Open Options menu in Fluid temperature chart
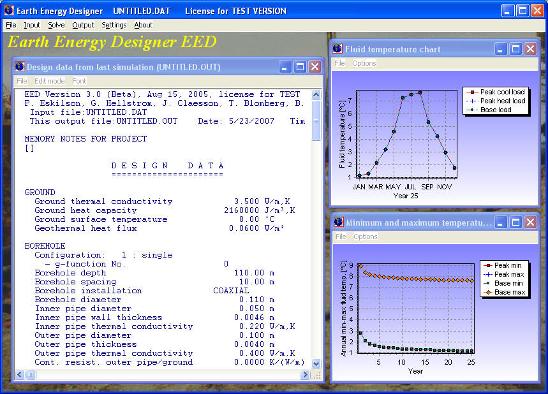The image size is (548, 394). click(x=364, y=63)
